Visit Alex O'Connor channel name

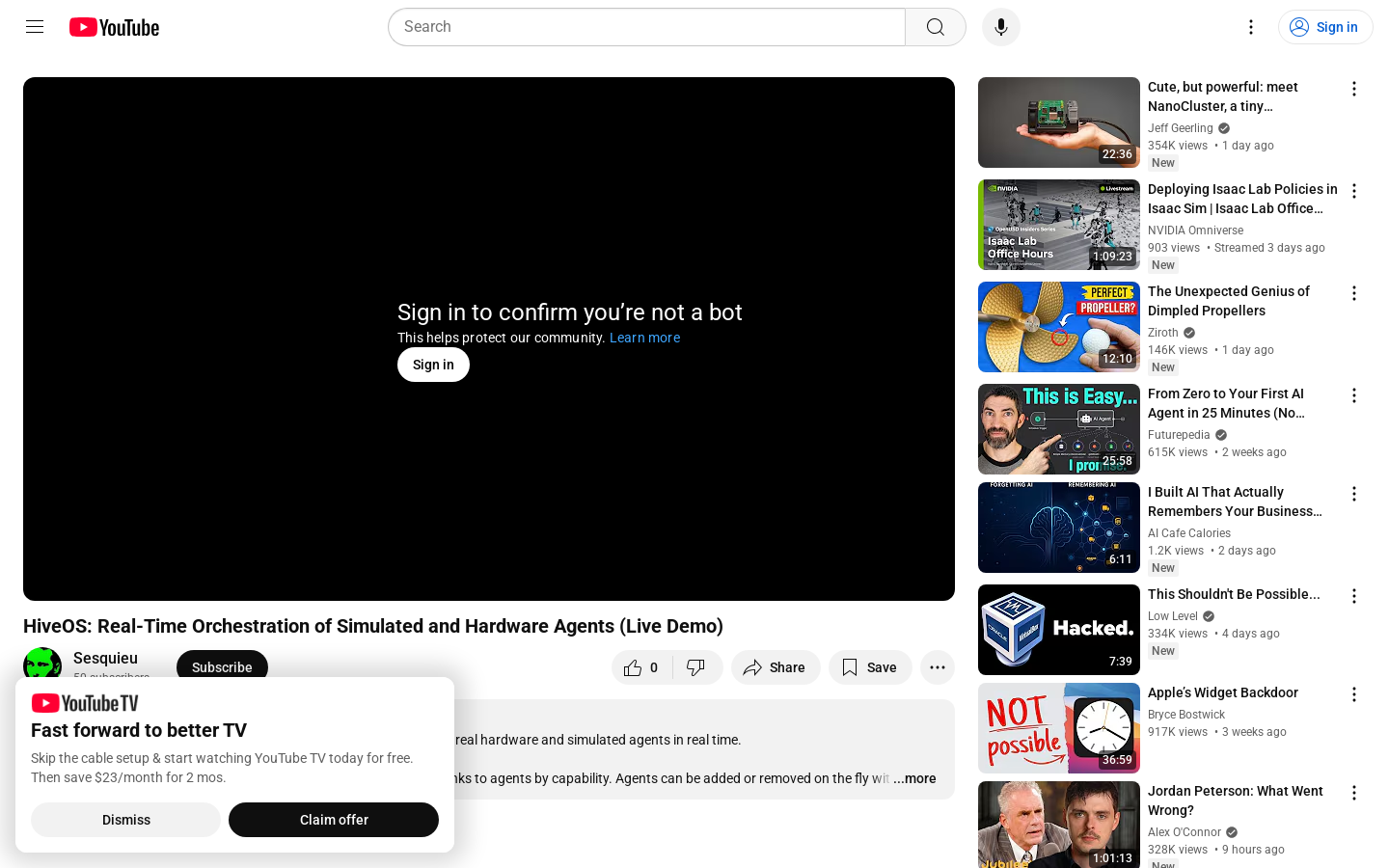coord(1185,832)
